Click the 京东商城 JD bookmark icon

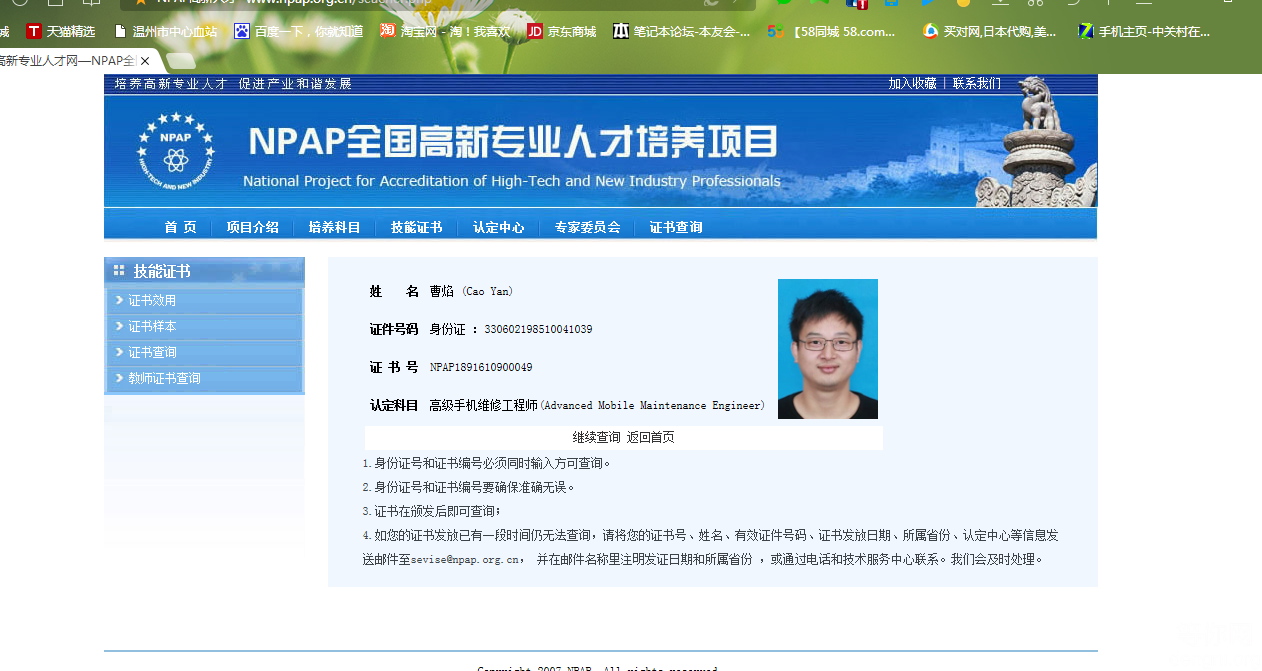(535, 31)
